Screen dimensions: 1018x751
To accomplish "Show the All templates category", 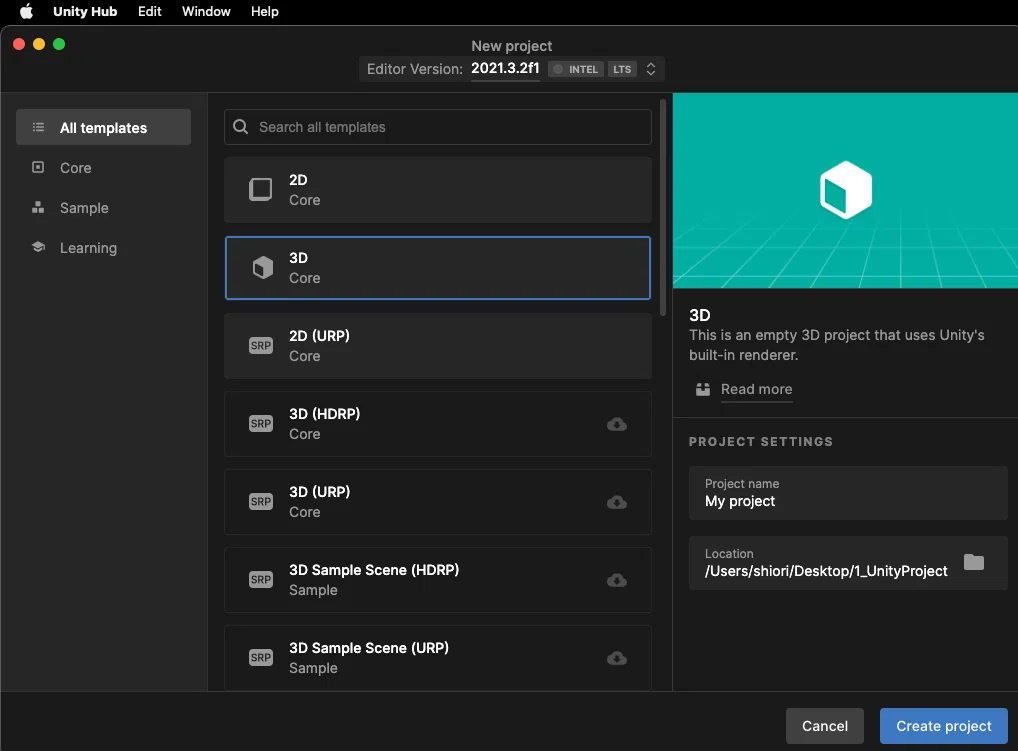I will pos(103,127).
